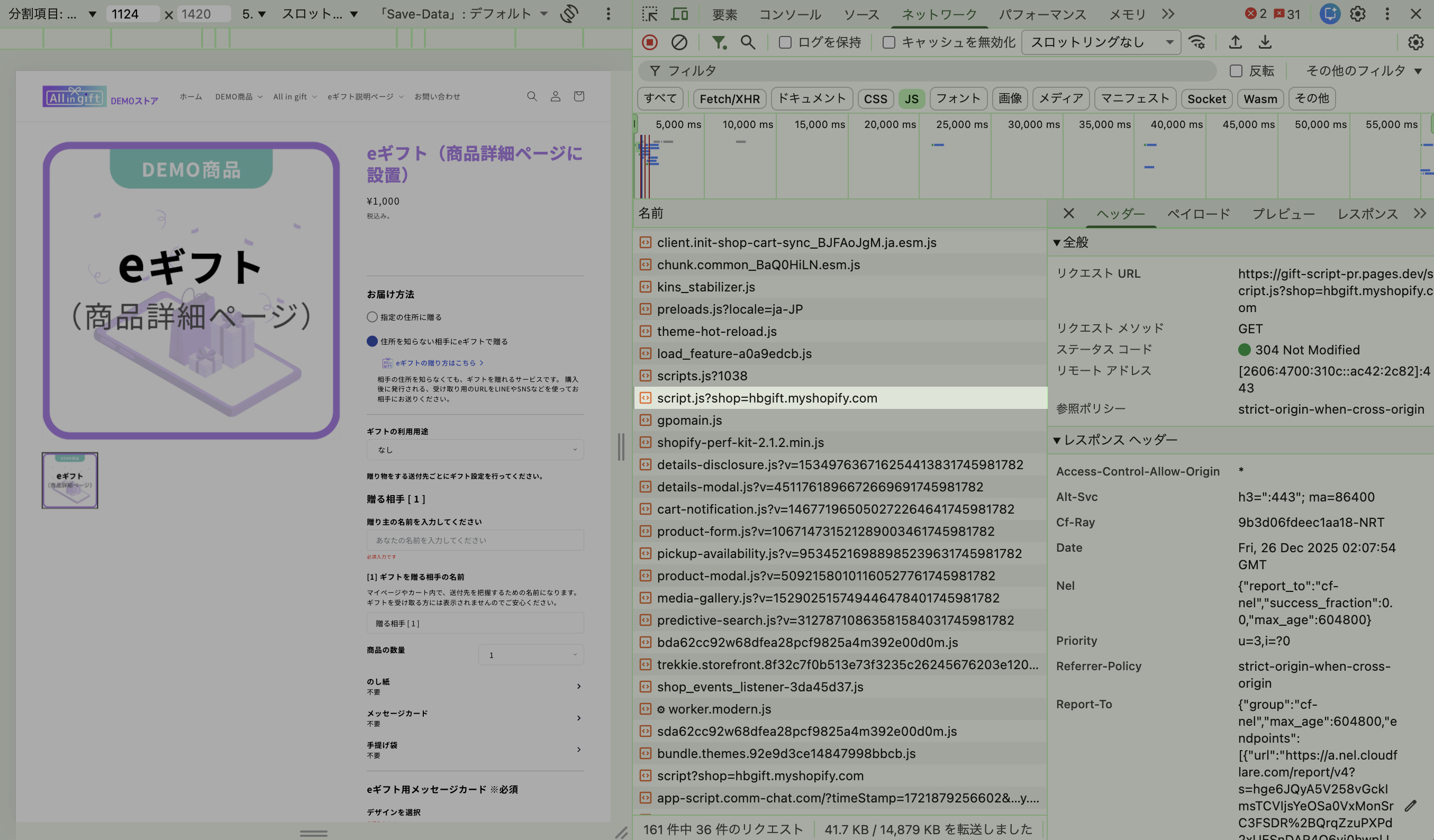Click the record network log button
Viewport: 1434px width, 840px height.
point(649,42)
